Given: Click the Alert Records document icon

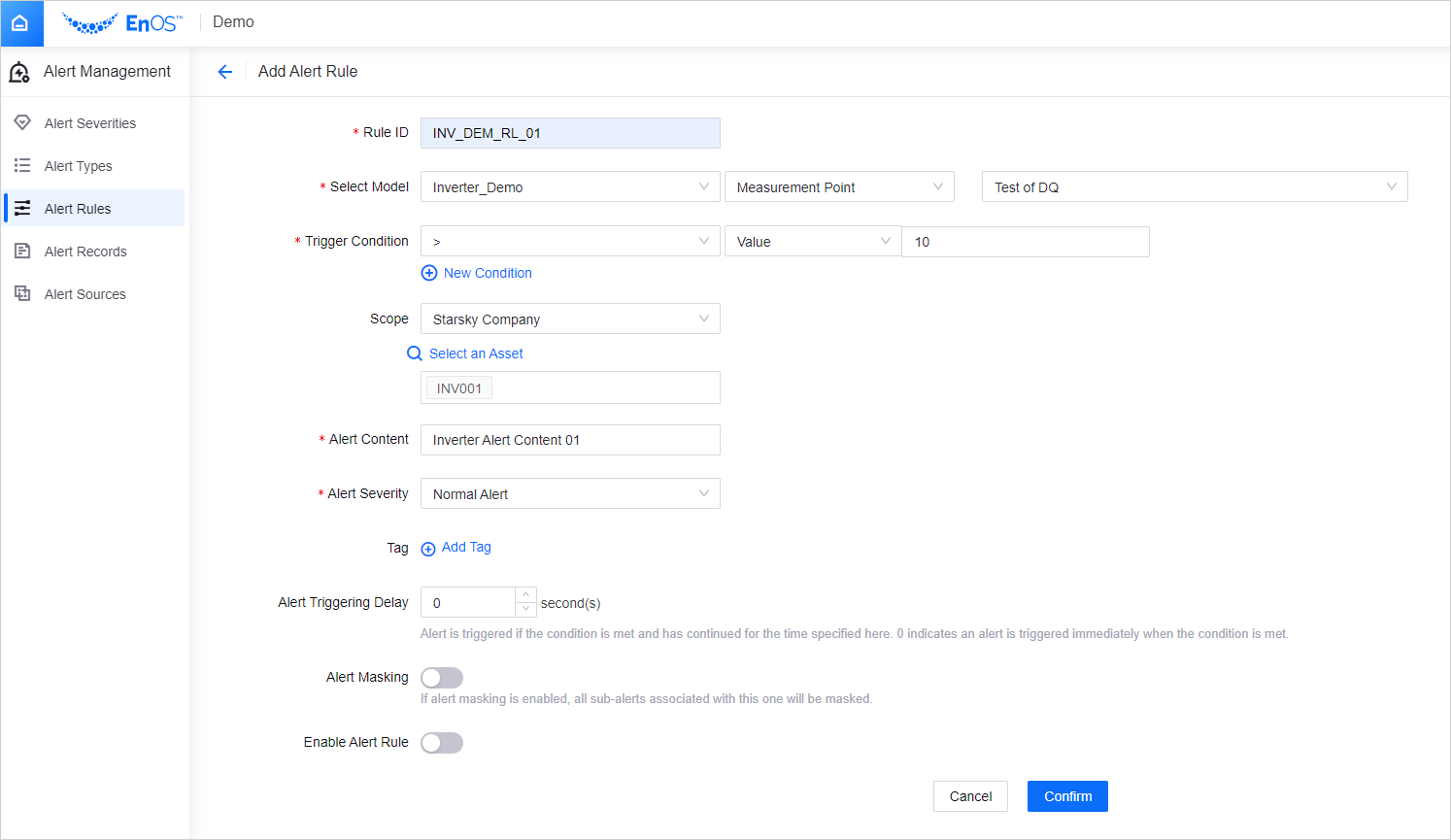Looking at the screenshot, I should click(22, 251).
